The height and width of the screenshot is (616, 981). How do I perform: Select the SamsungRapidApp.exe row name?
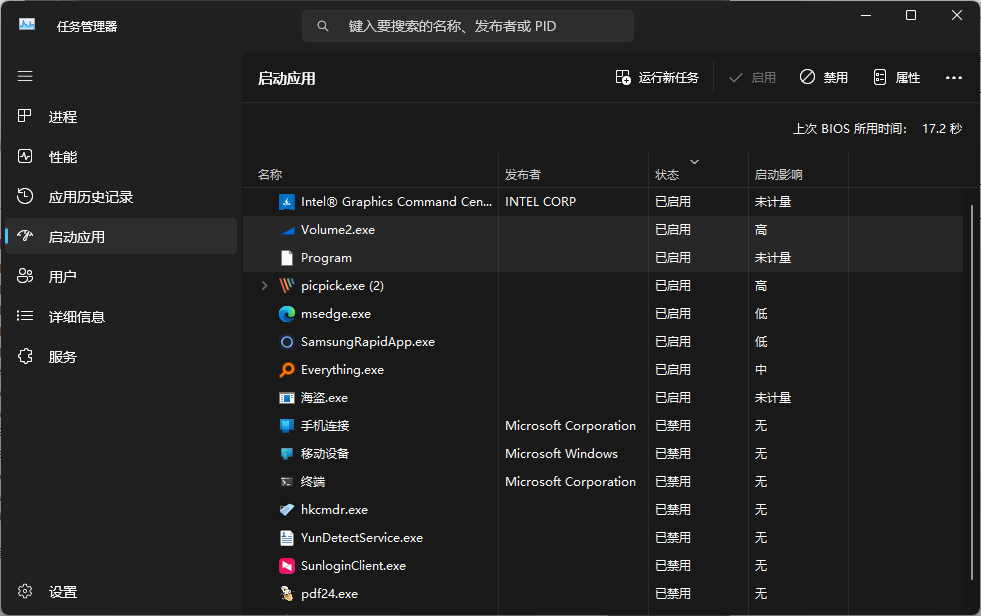tap(368, 341)
